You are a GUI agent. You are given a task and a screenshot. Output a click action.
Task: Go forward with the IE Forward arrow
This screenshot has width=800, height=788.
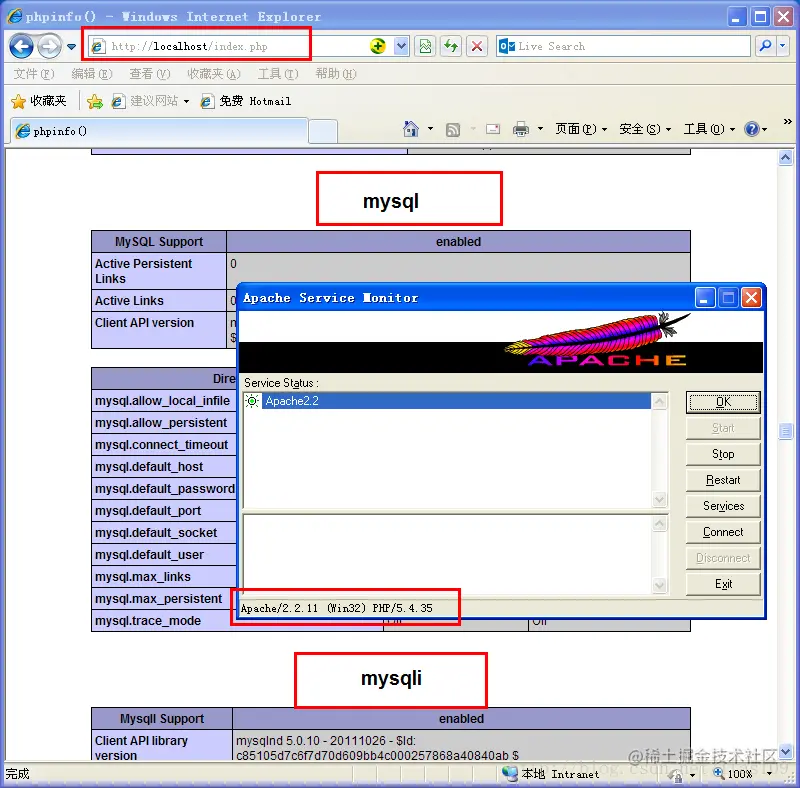49,46
